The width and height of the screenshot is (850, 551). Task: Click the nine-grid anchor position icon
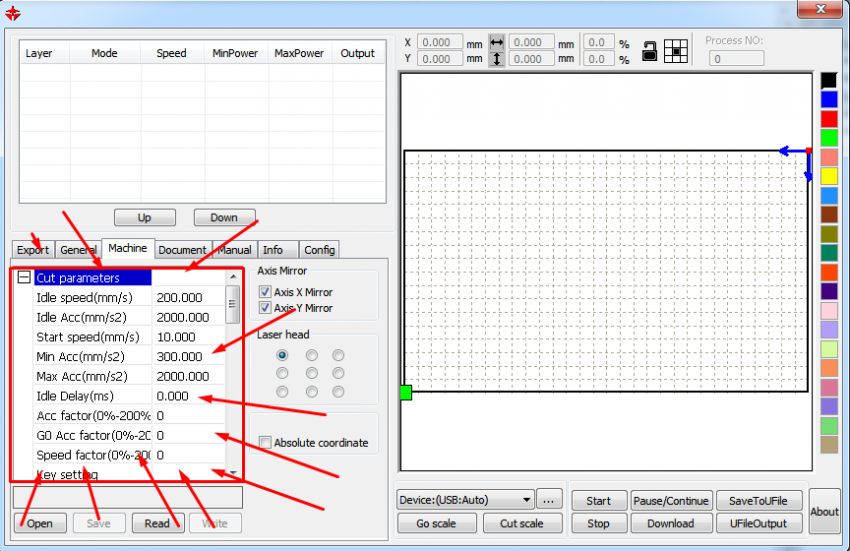tap(677, 51)
